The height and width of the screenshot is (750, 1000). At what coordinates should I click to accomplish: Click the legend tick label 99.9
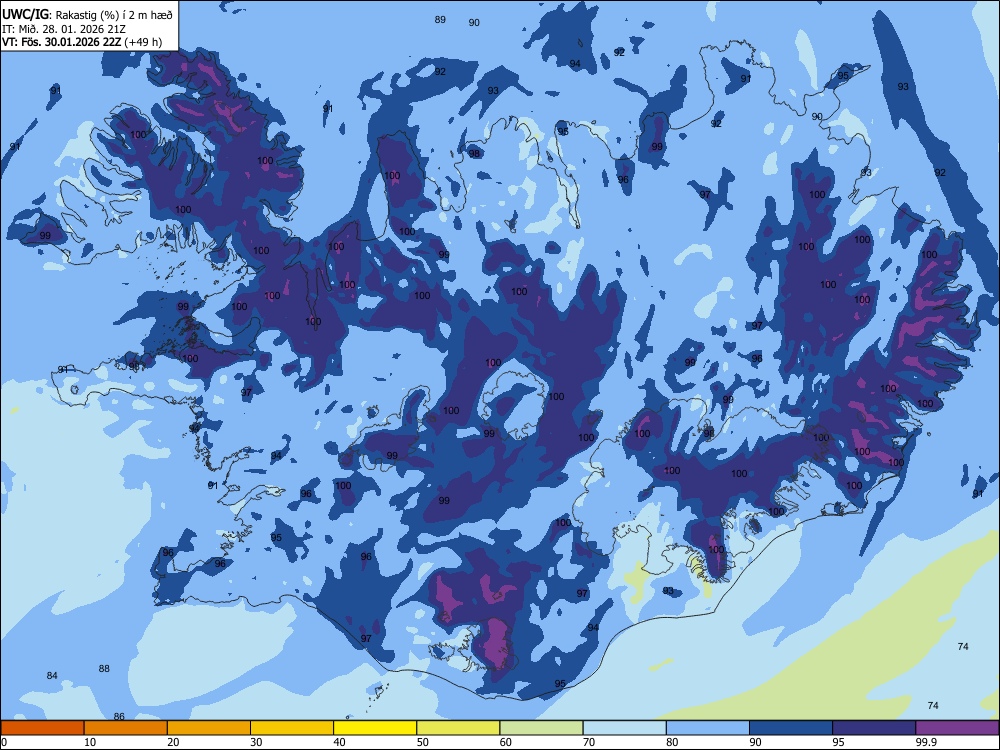point(926,742)
